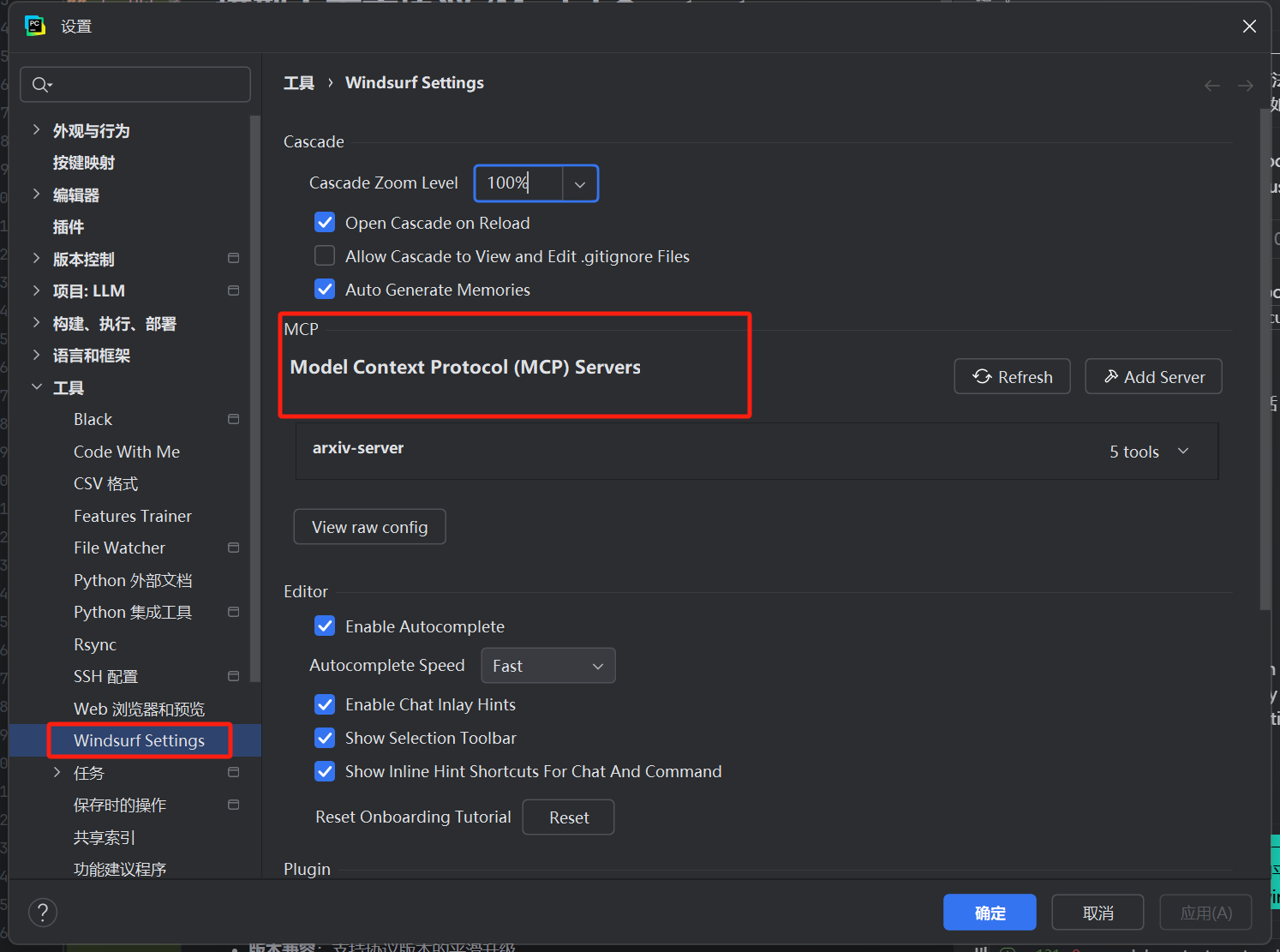Expand 版本控制 tree node
Image resolution: width=1280 pixels, height=952 pixels.
tap(36, 259)
